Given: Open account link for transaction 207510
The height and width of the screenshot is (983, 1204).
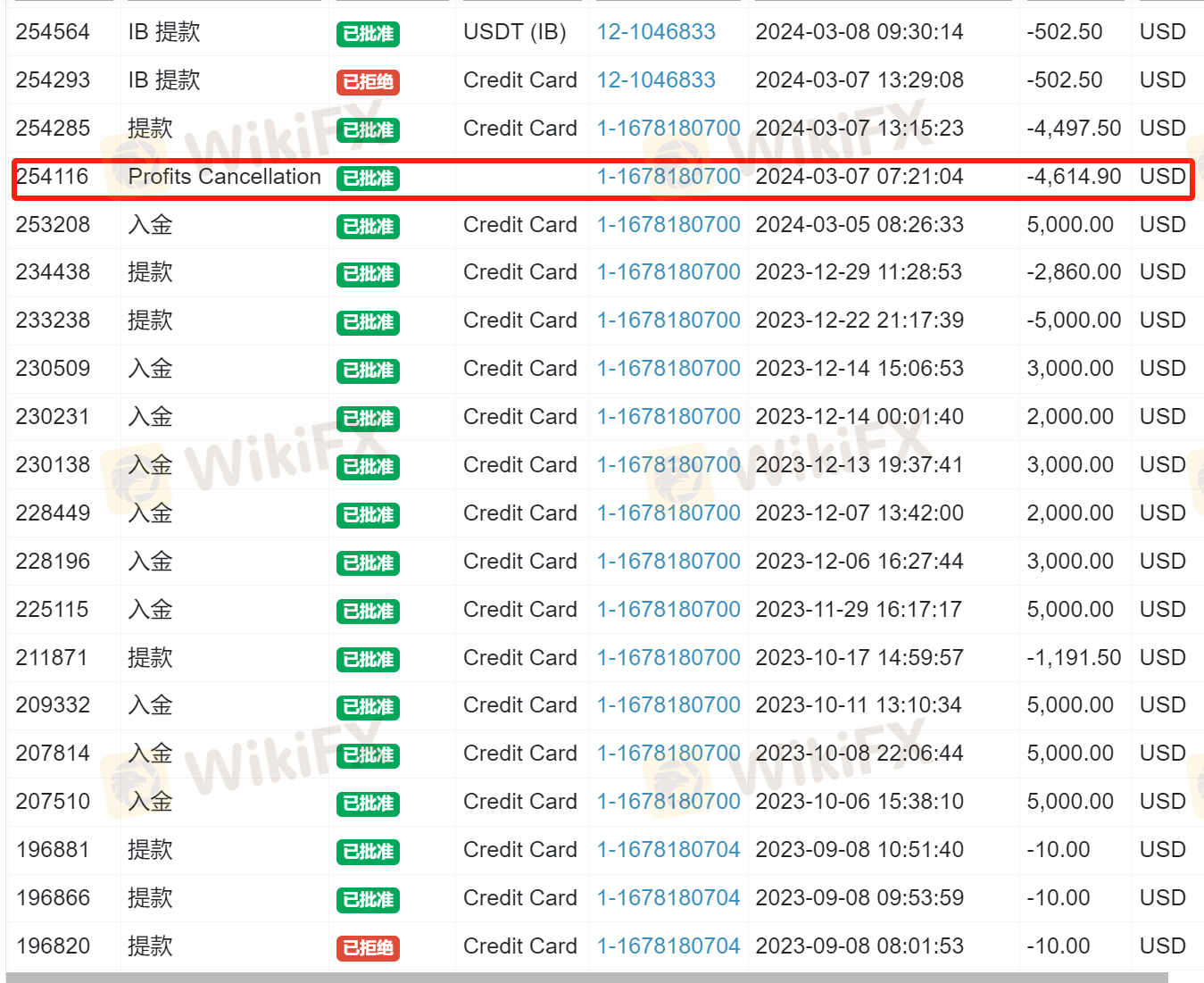Looking at the screenshot, I should pos(668,802).
